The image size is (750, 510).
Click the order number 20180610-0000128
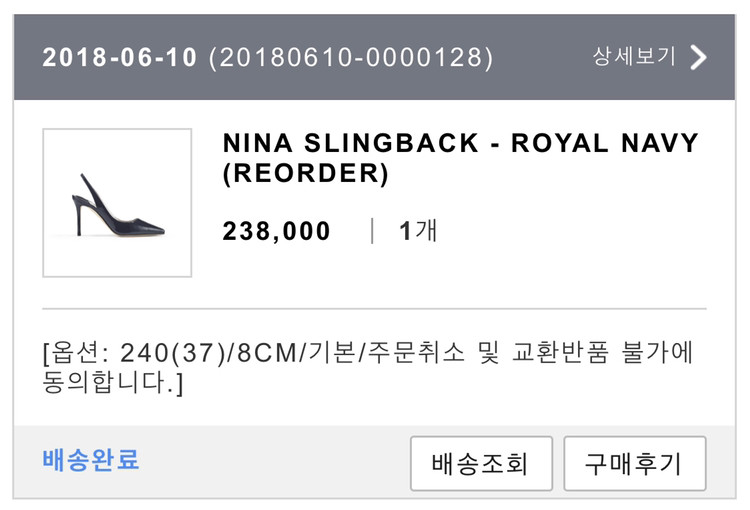[350, 58]
